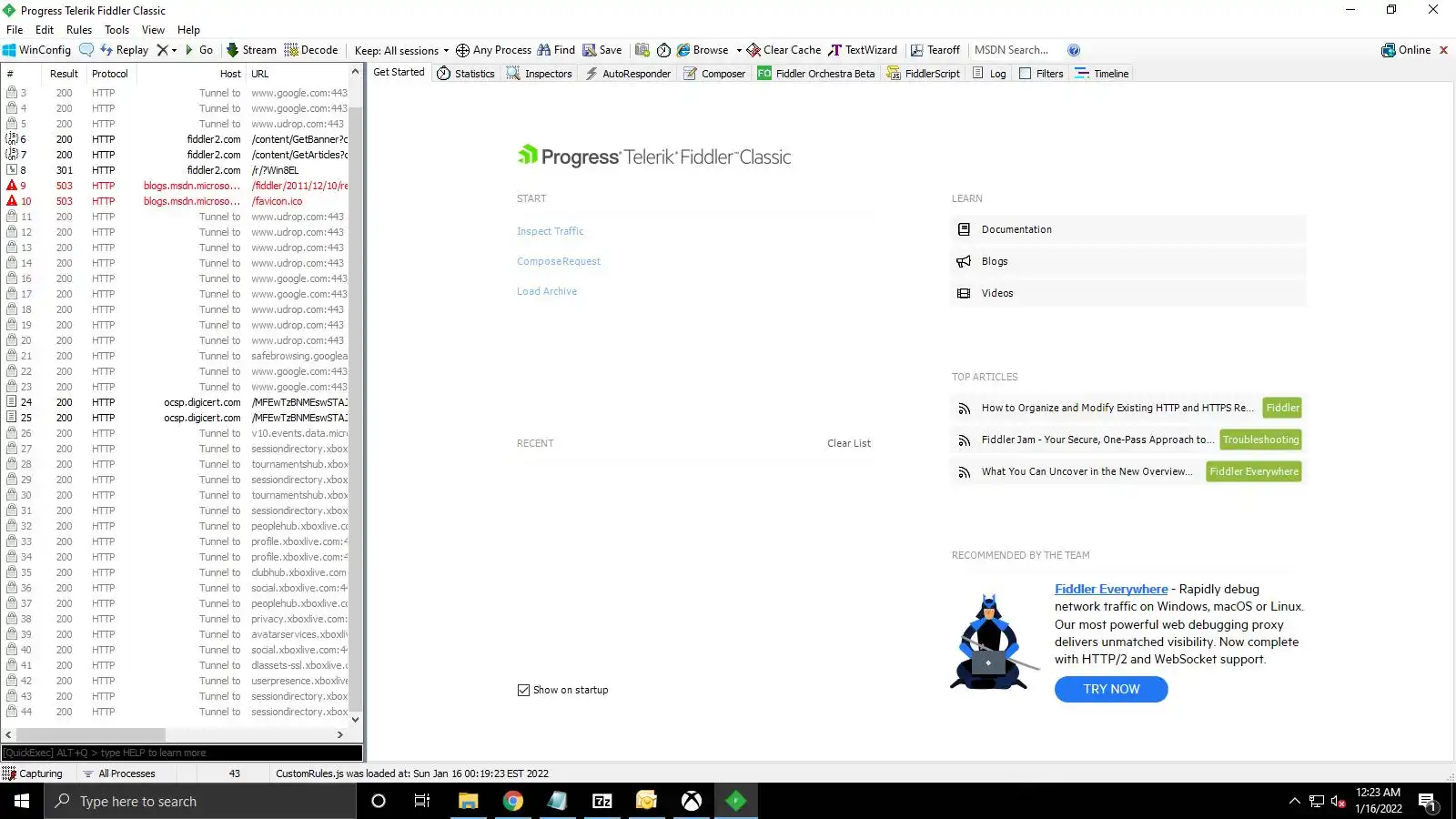Open the Timeline tab
Screen dimensions: 1456x819
point(1102,74)
